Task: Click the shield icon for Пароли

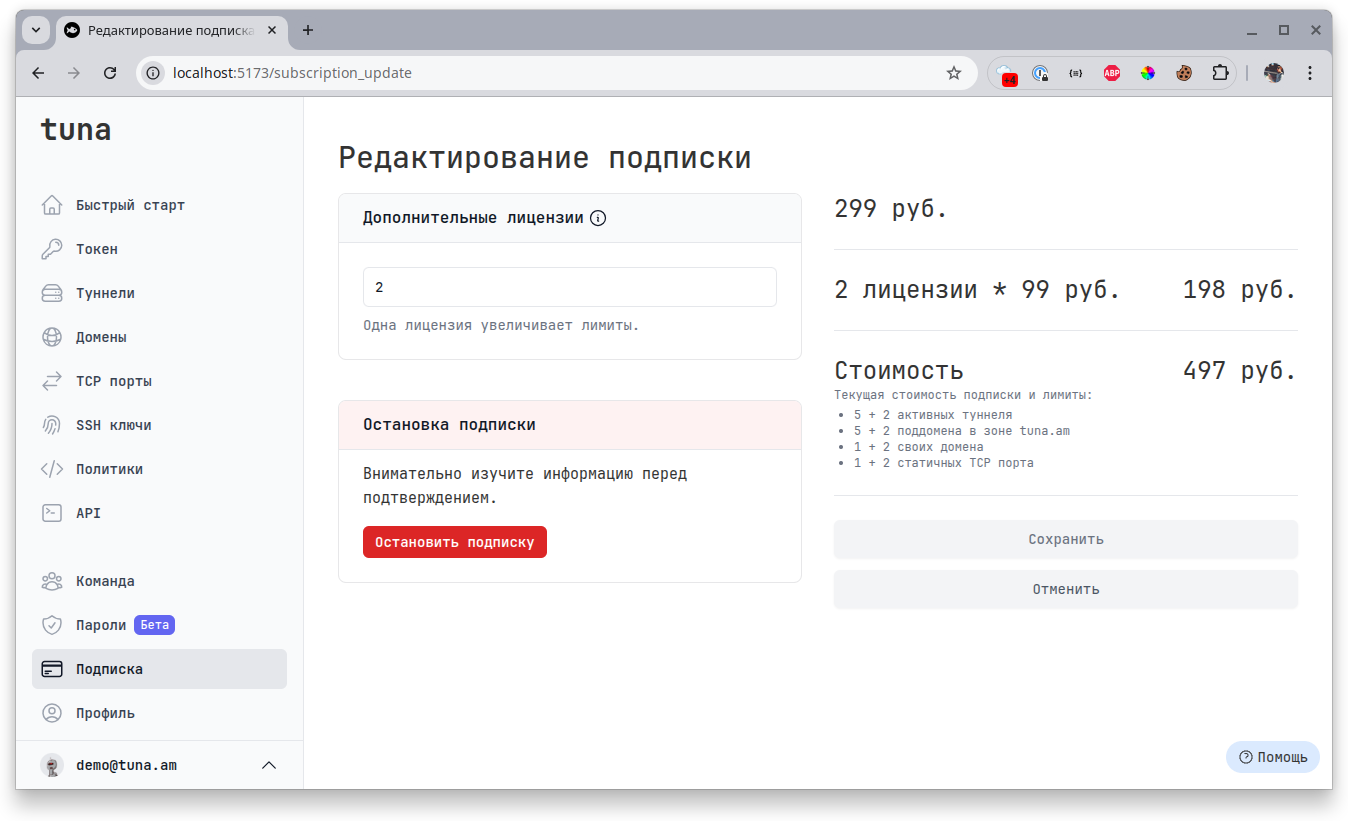Action: coord(52,625)
